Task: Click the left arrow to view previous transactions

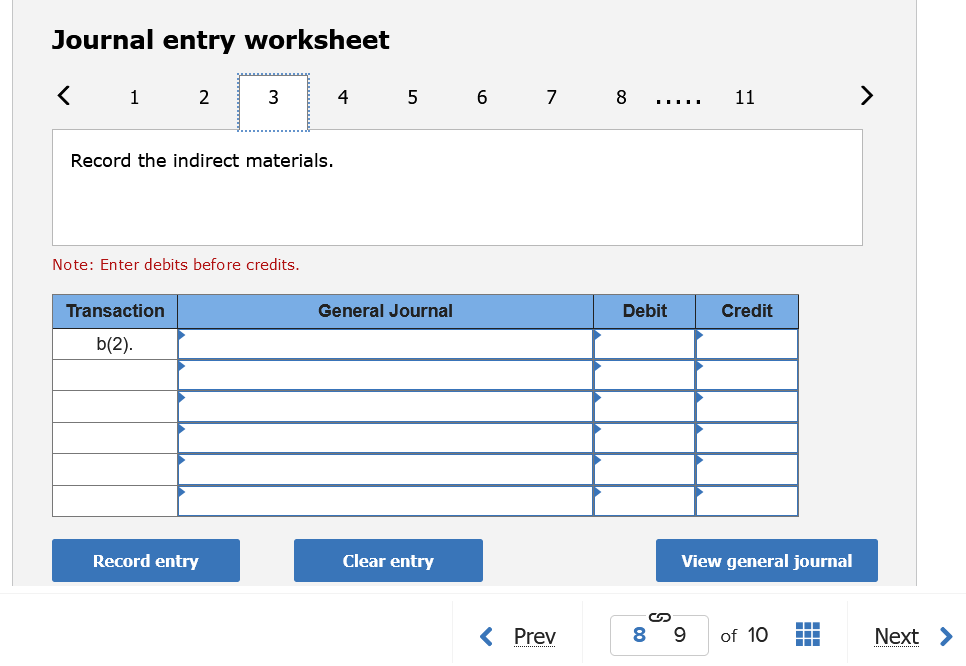Action: coord(63,95)
